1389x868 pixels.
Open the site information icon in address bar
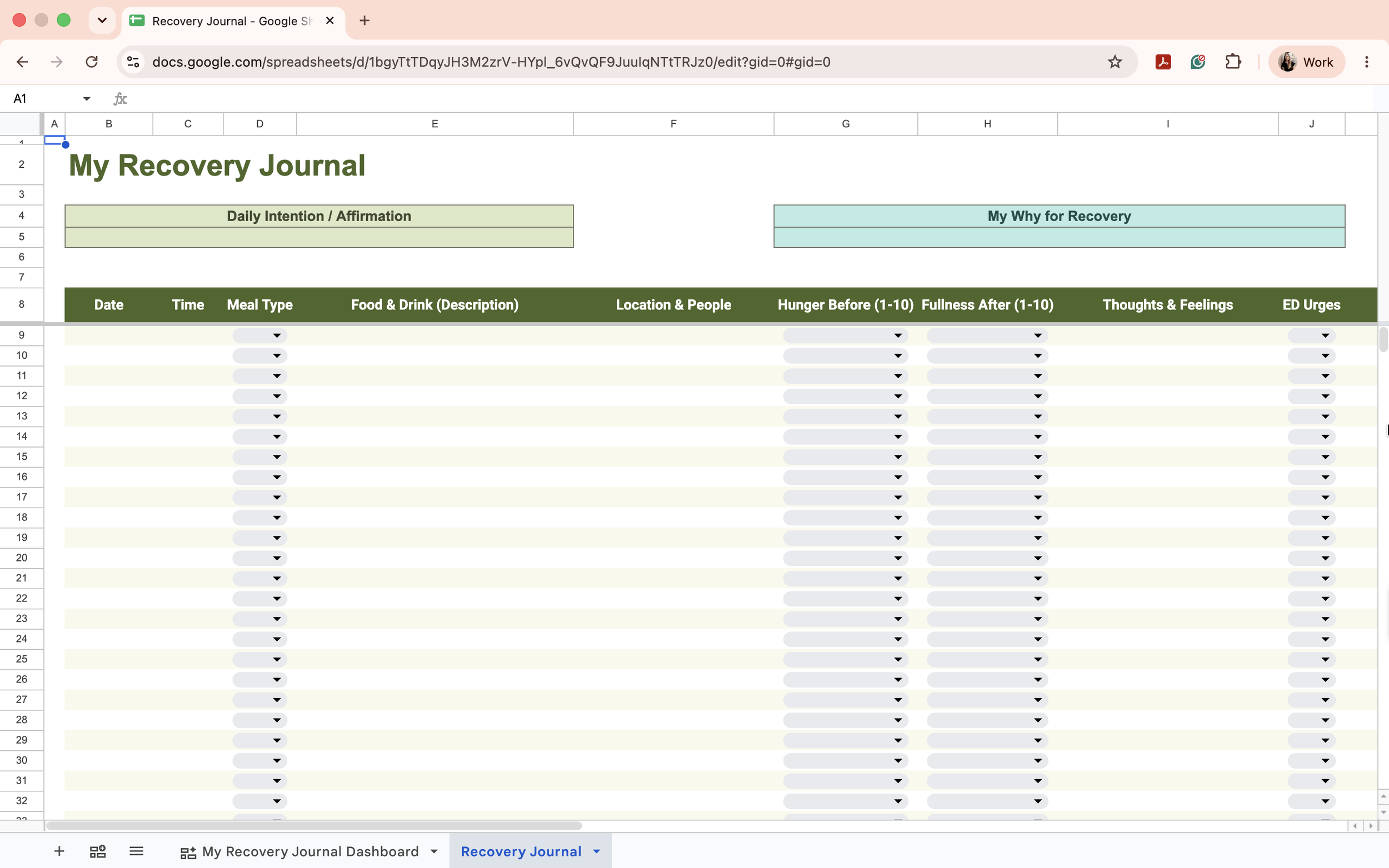click(133, 62)
